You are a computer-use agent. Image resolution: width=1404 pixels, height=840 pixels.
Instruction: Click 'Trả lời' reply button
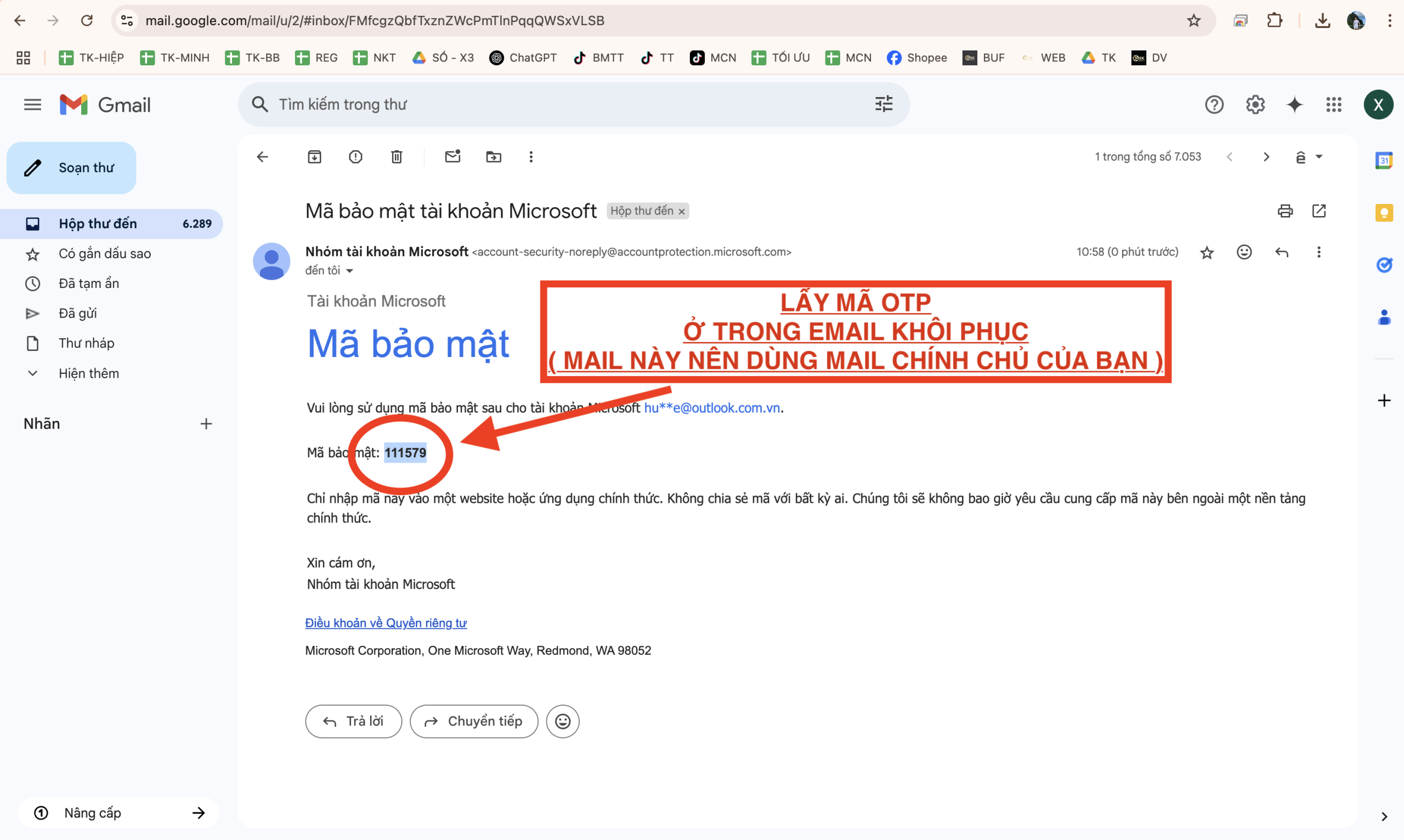pyautogui.click(x=353, y=721)
